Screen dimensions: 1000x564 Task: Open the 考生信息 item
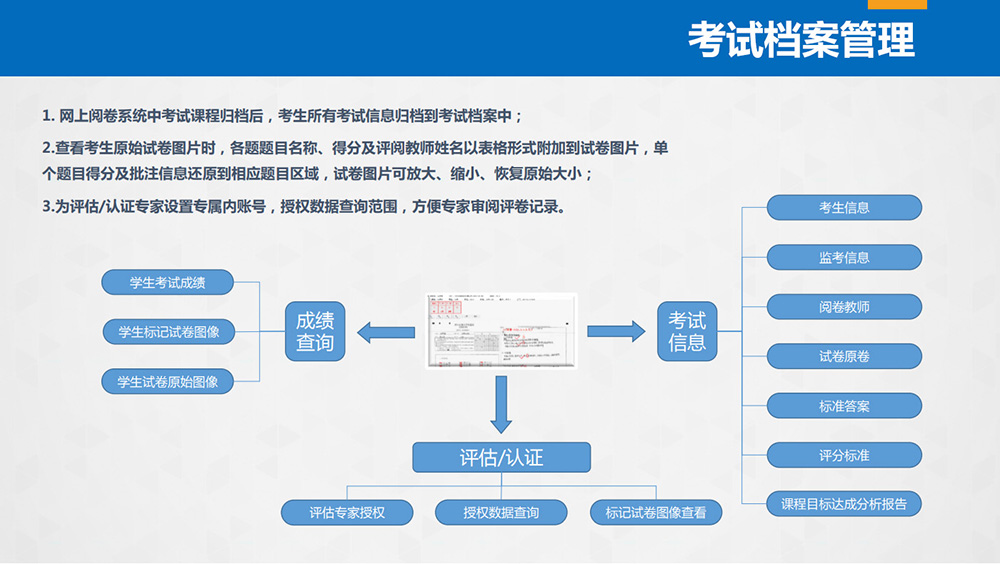pyautogui.click(x=844, y=208)
